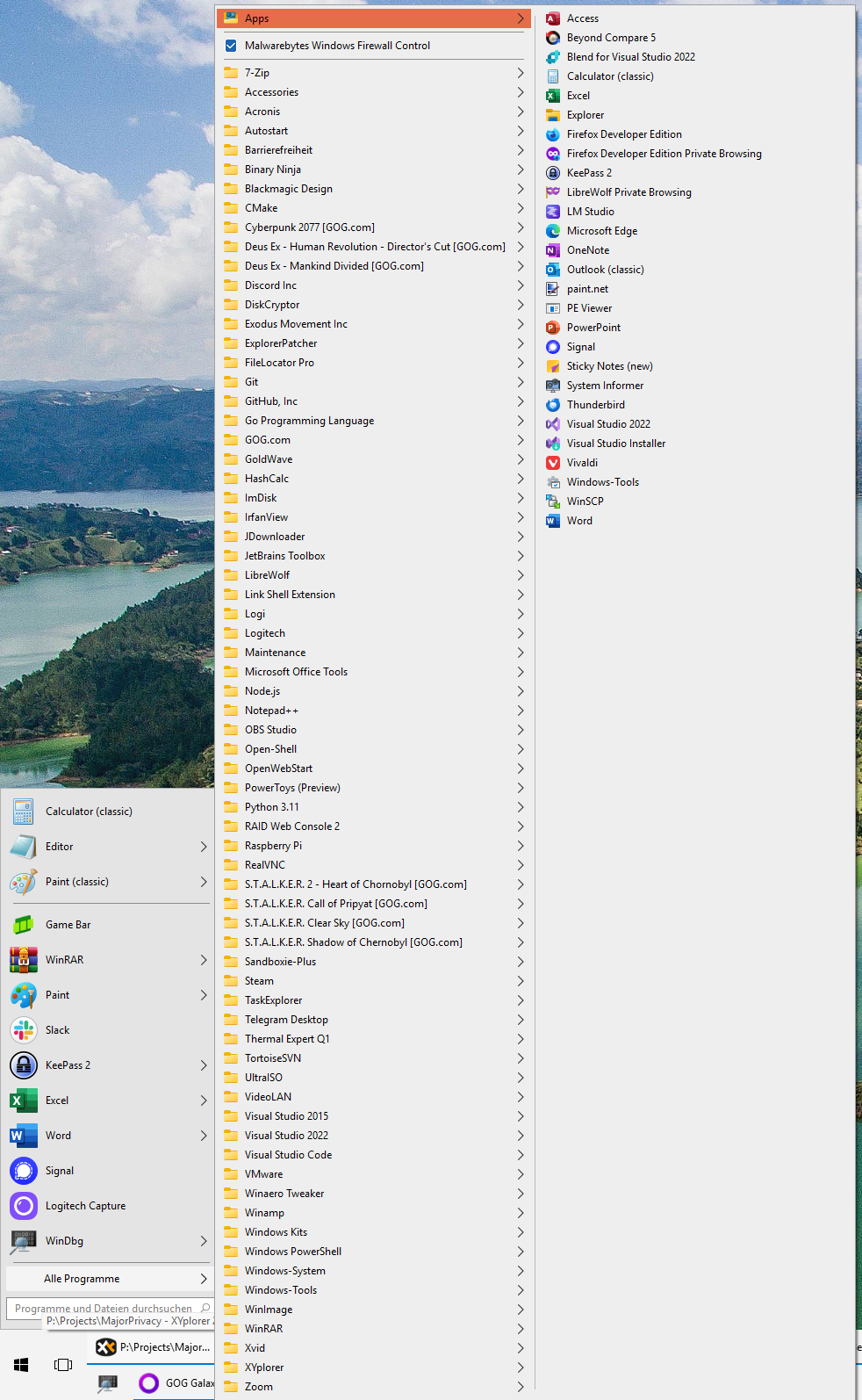Select Raspberry Pi folder
The height and width of the screenshot is (1400, 862).
pos(373,846)
